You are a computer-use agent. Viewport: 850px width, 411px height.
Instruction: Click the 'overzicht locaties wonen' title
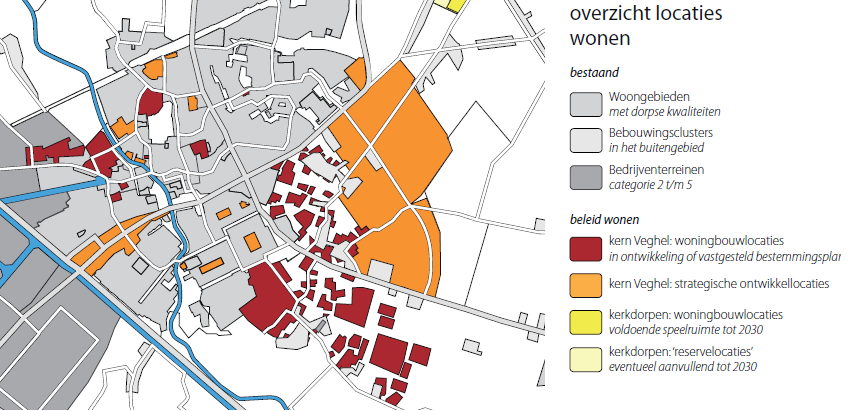tap(646, 25)
